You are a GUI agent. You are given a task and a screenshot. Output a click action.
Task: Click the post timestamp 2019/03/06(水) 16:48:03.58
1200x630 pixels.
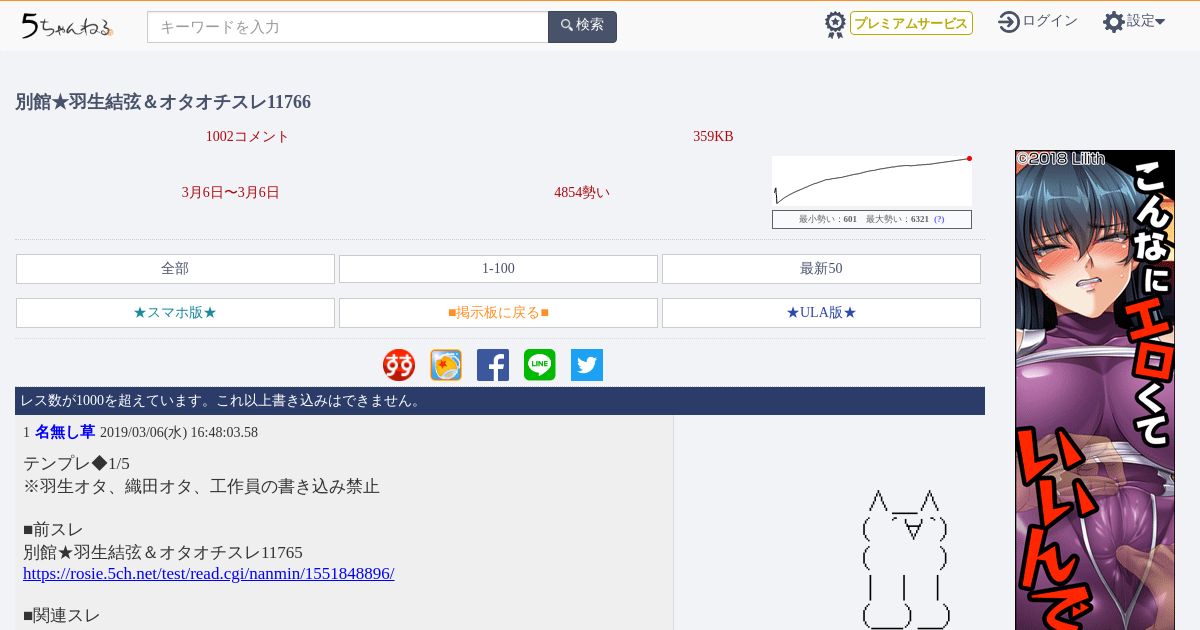click(x=179, y=433)
